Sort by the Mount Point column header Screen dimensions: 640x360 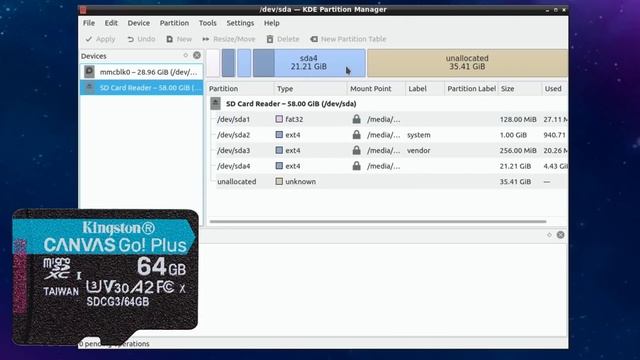pos(376,89)
